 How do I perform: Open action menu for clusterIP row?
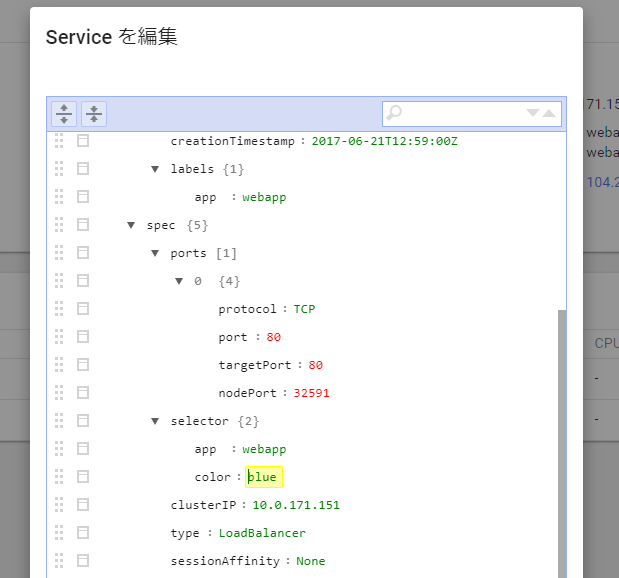(83, 505)
